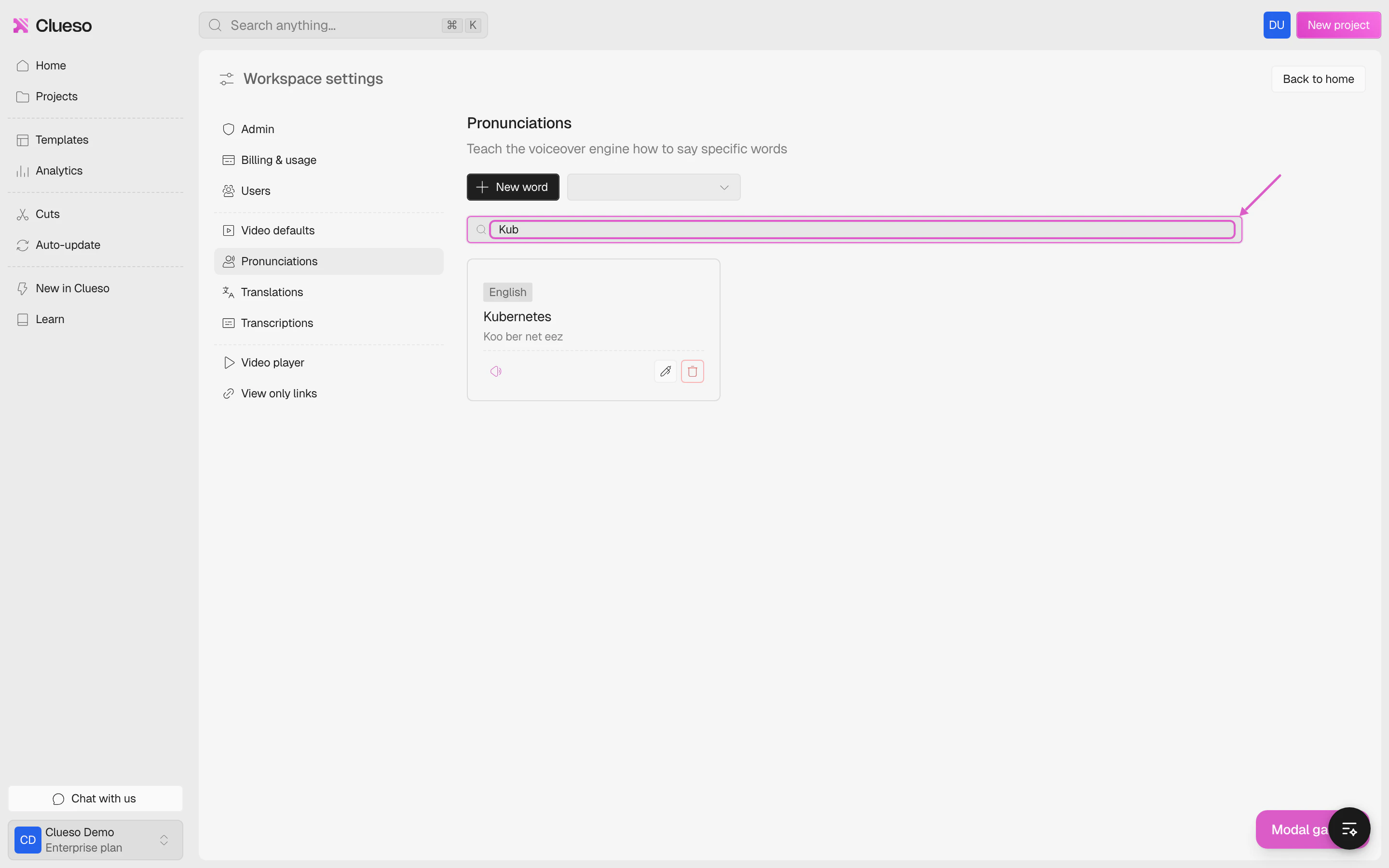Go to Translations settings
The height and width of the screenshot is (868, 1389).
272,292
